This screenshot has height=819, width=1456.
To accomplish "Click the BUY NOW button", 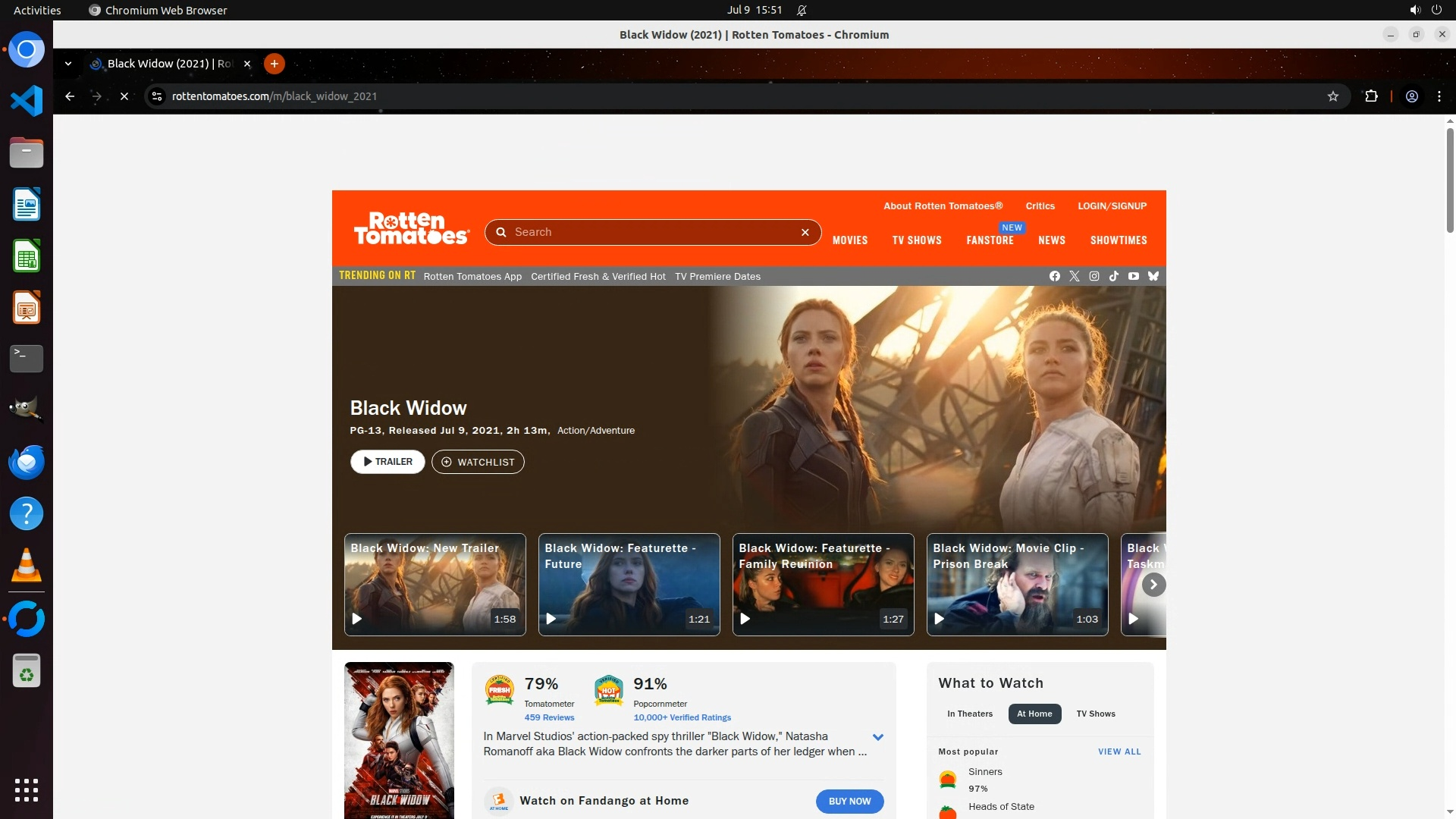I will [x=849, y=802].
